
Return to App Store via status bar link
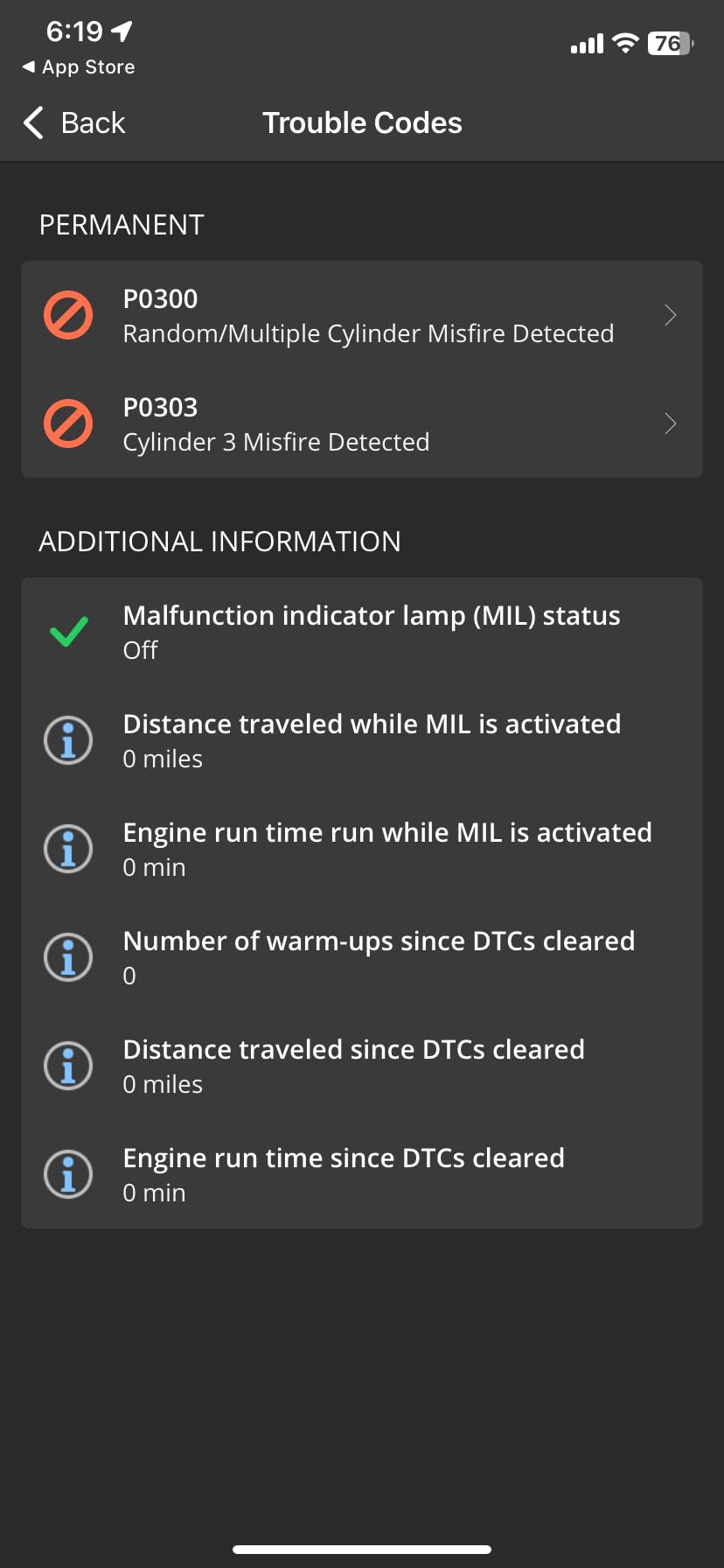79,66
